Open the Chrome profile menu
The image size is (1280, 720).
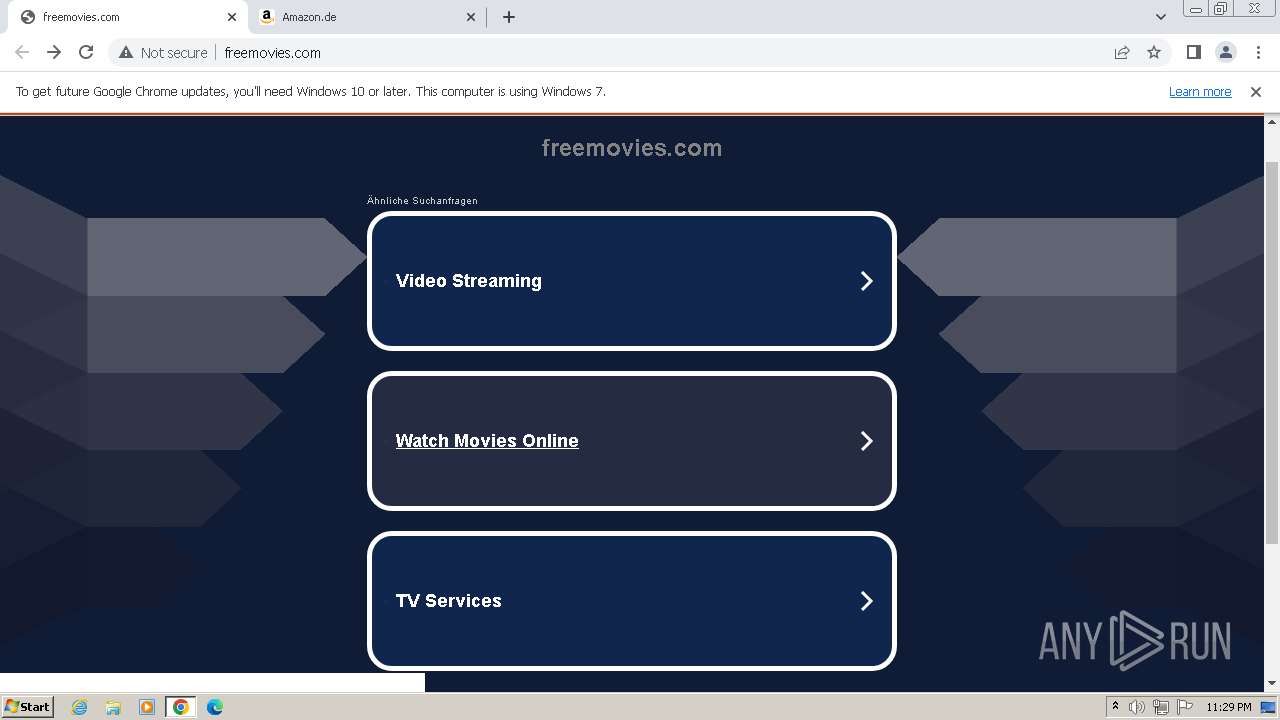pos(1226,53)
